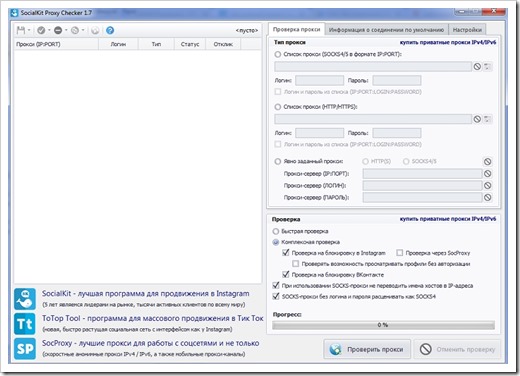Open buy-private-proxies link in 'Проверка' section
This screenshot has width=520, height=376.
448,219
